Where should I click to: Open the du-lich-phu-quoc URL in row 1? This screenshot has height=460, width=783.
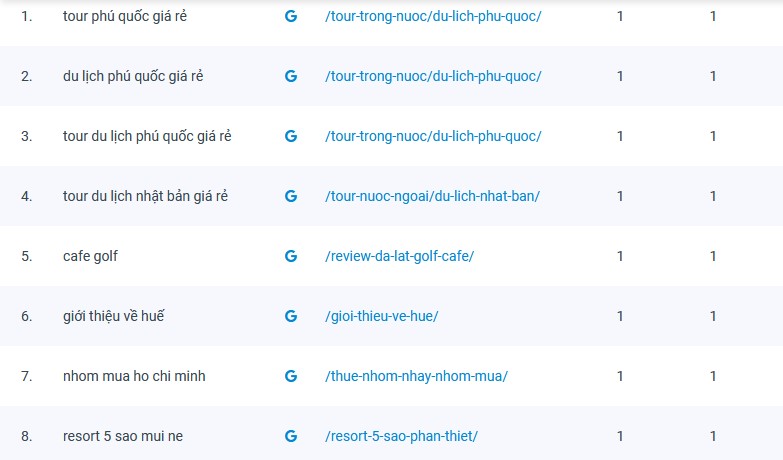pyautogui.click(x=433, y=16)
